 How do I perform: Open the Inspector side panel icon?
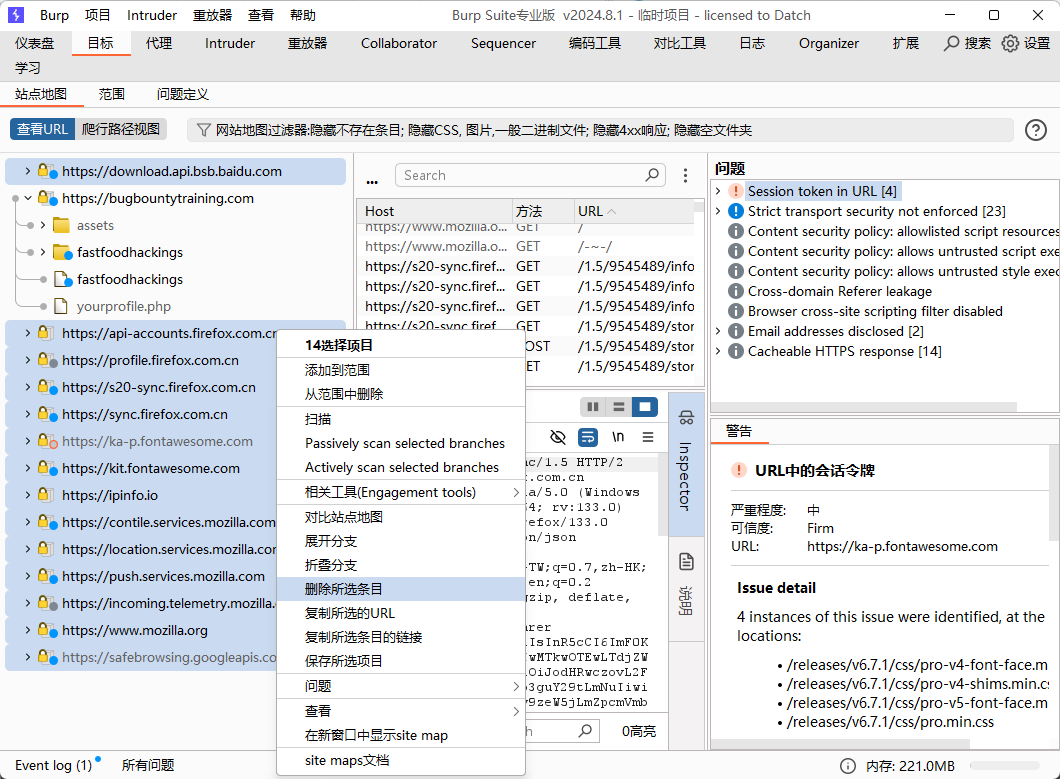pos(686,417)
